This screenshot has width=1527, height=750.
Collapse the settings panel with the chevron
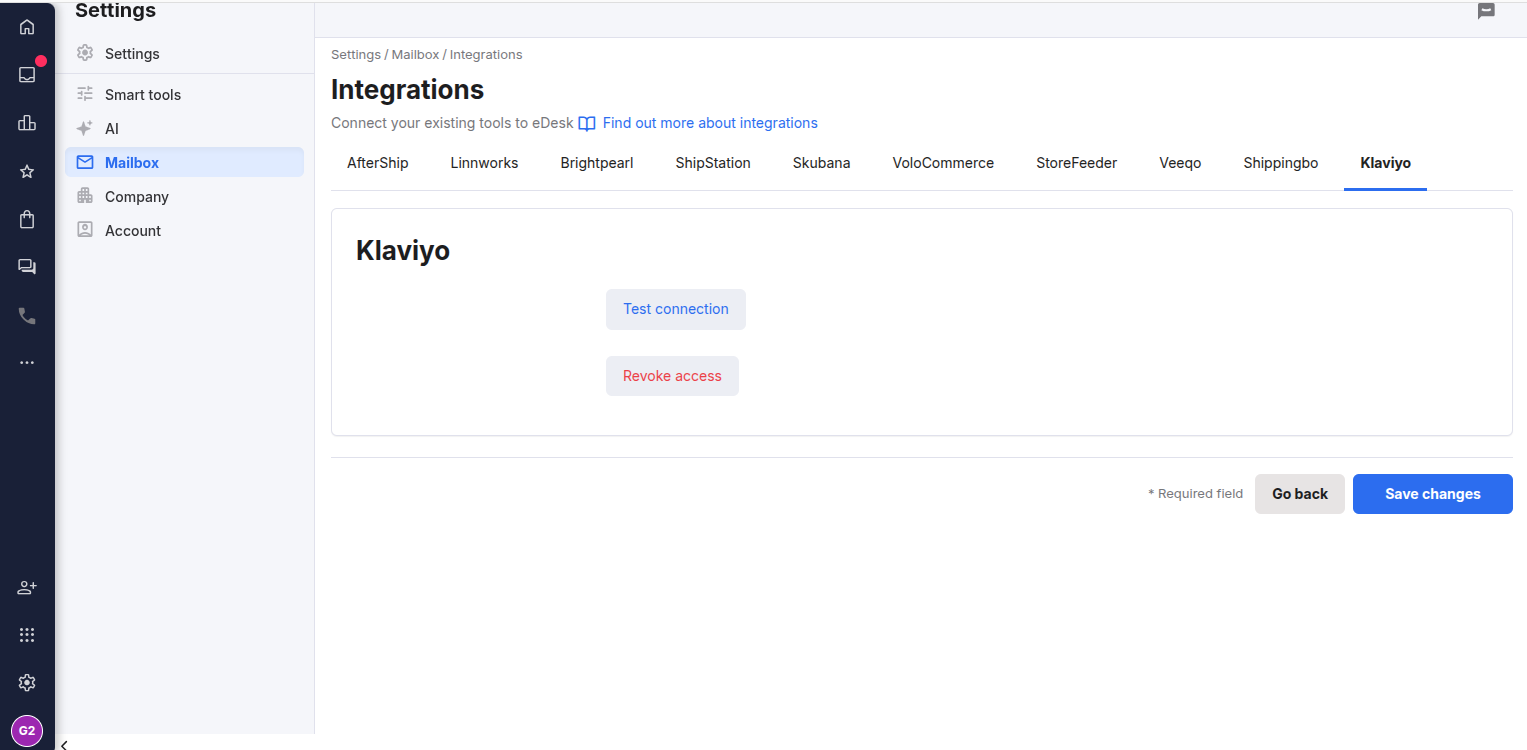point(64,744)
